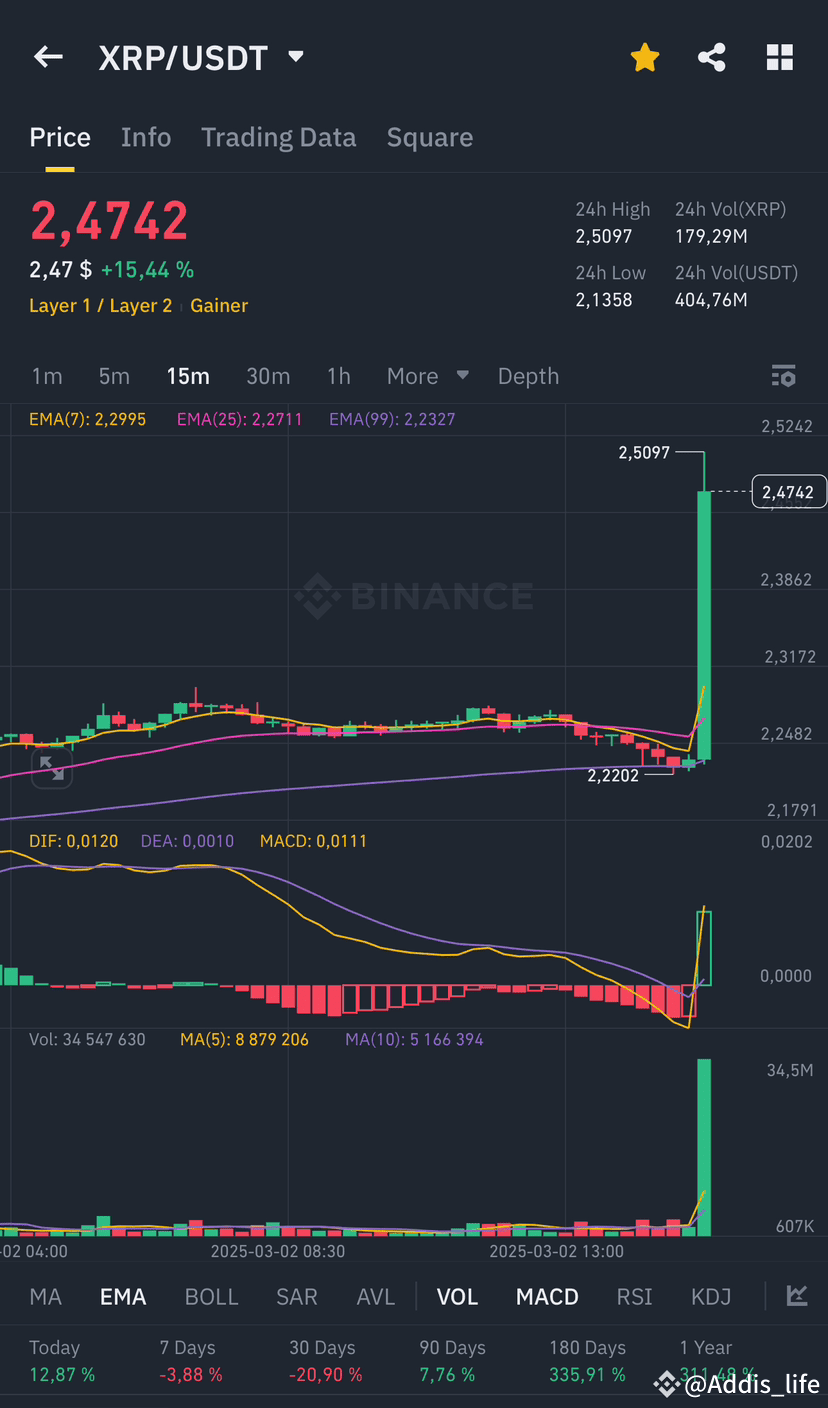Click the 2,2202 low marker on chart

(613, 775)
